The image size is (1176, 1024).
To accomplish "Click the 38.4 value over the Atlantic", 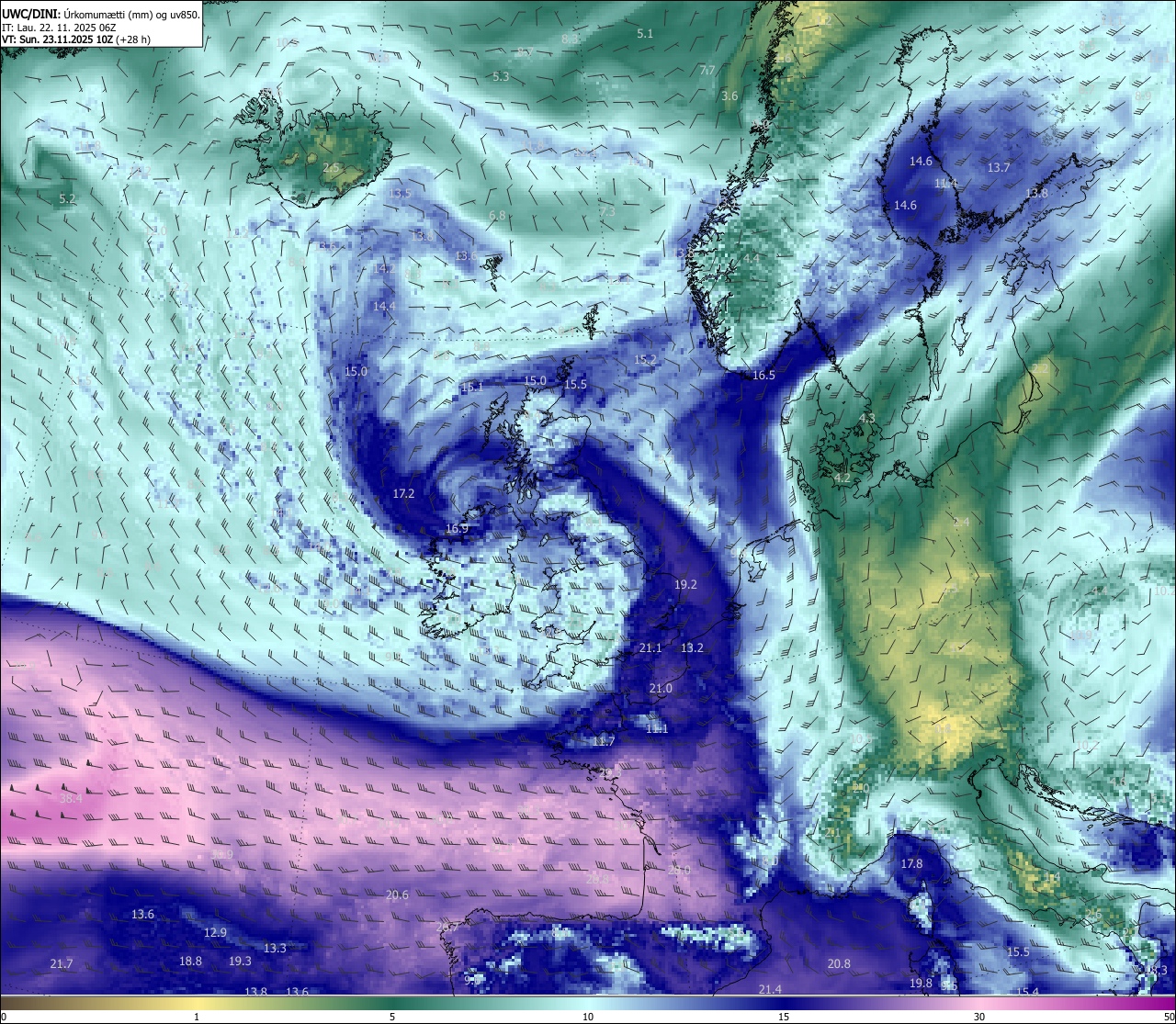I will click(x=71, y=799).
